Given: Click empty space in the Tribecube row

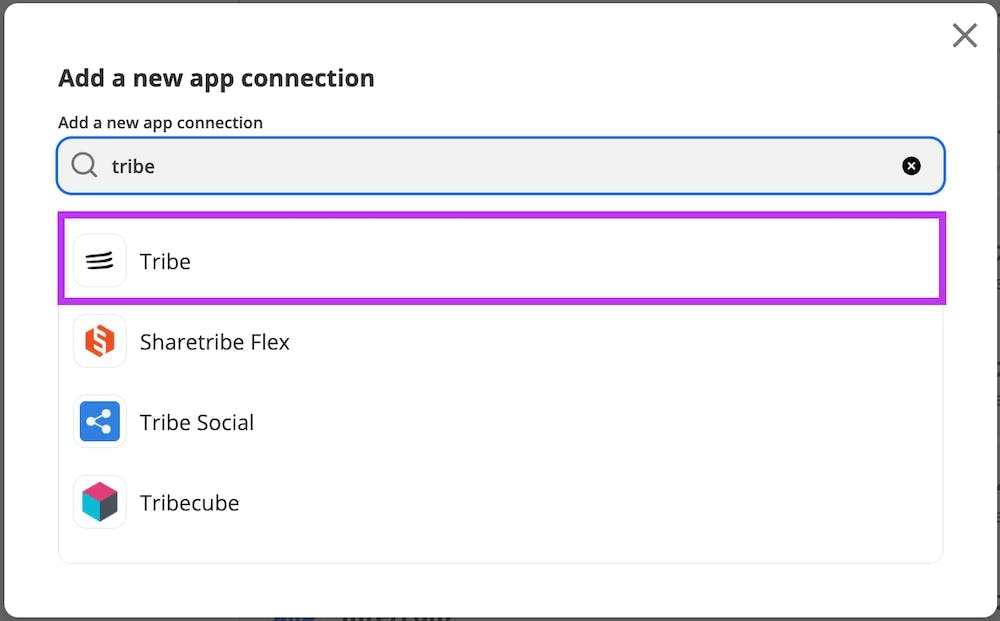Looking at the screenshot, I should (x=600, y=502).
